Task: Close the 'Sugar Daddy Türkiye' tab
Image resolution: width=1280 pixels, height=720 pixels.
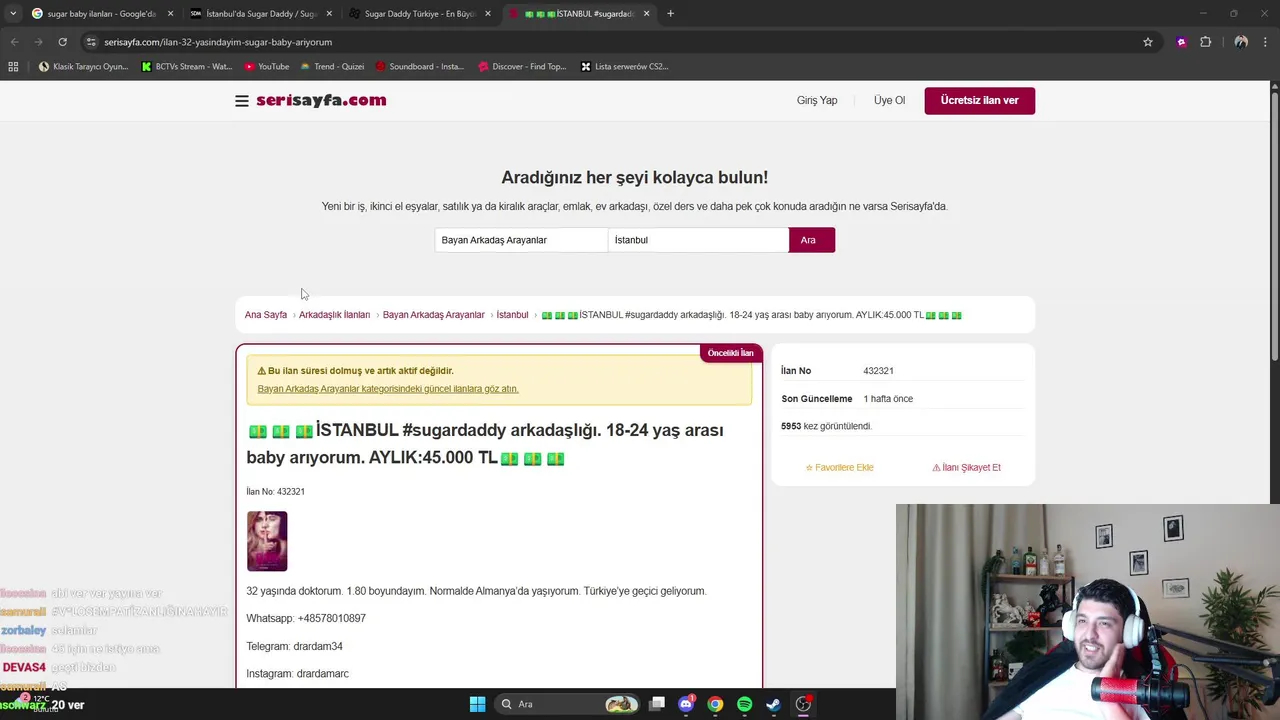Action: click(488, 14)
